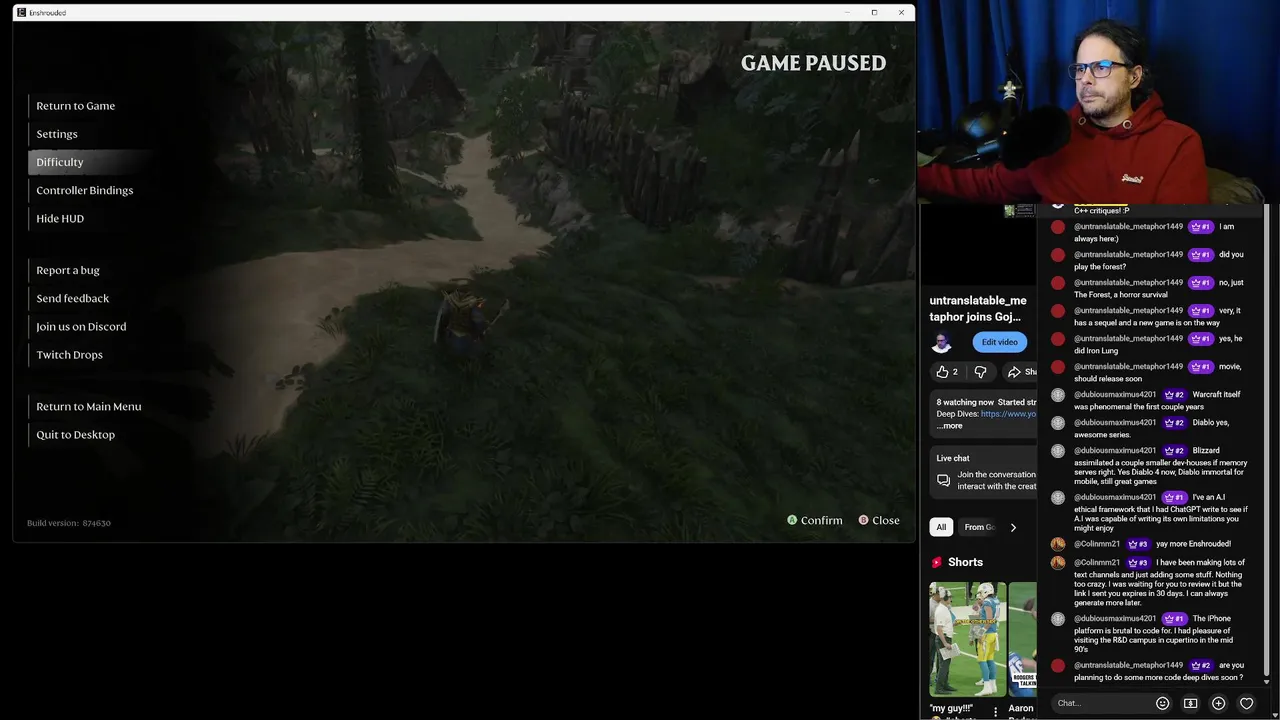Image resolution: width=1280 pixels, height=720 pixels.
Task: Select Return to Game in pause menu
Action: [x=76, y=106]
